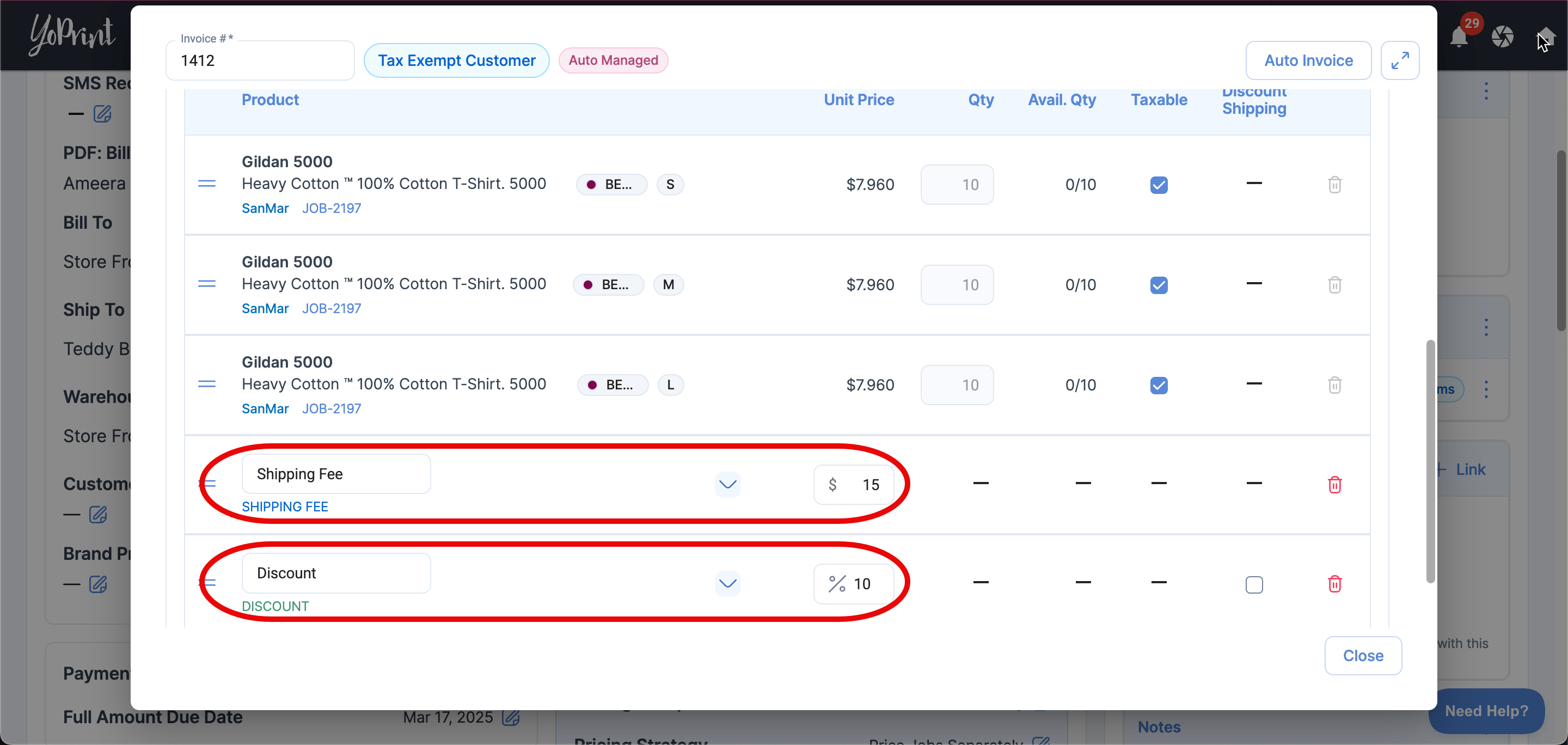Edit Brand field pencil icon in background
1568x745 pixels.
pos(98,584)
